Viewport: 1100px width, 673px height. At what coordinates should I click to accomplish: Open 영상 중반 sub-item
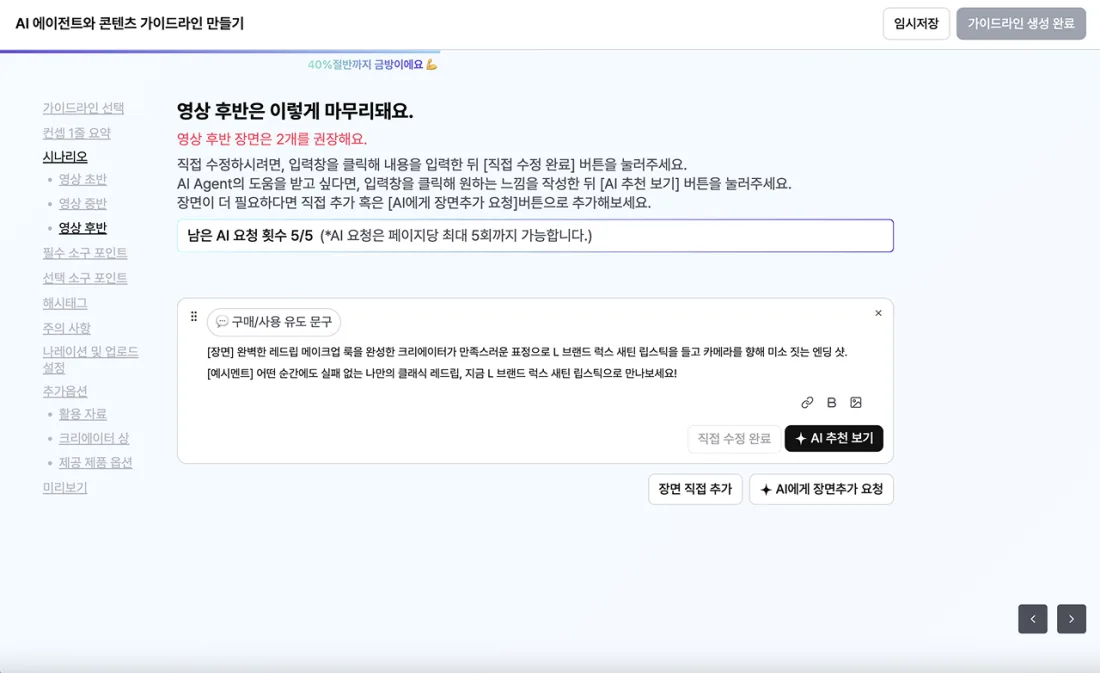point(82,204)
